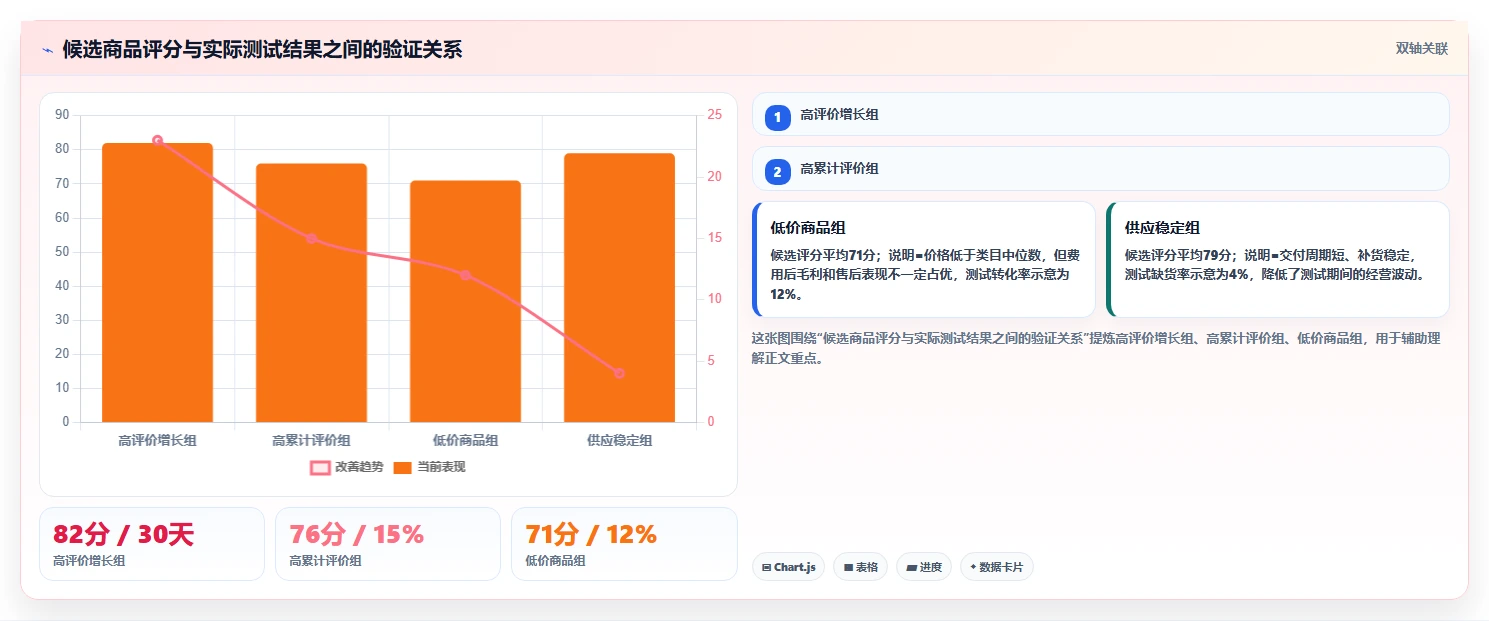1489x621 pixels.
Task: Click the trend line point above 低价商品组
Action: click(465, 275)
